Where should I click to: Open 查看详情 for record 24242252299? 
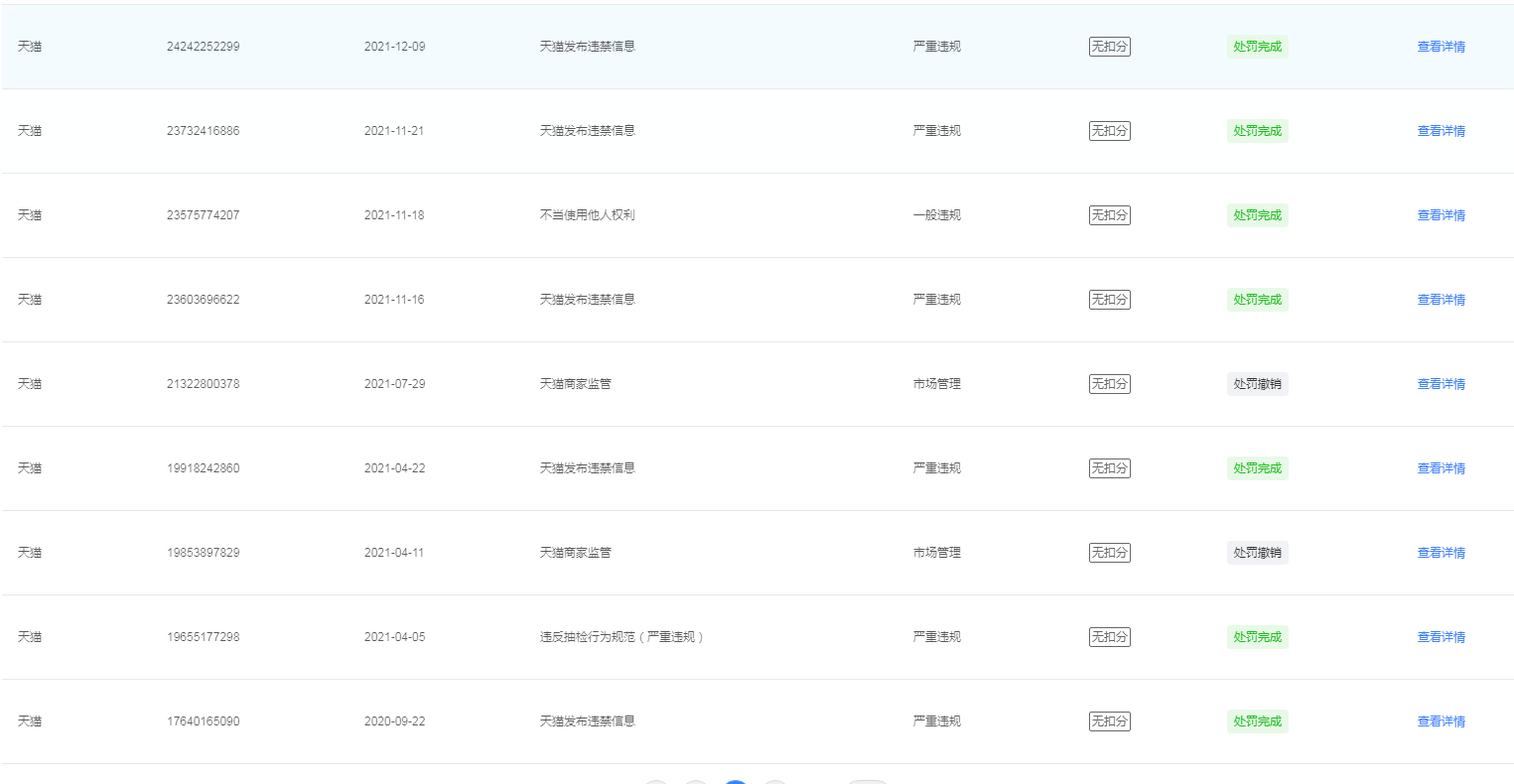[1441, 47]
